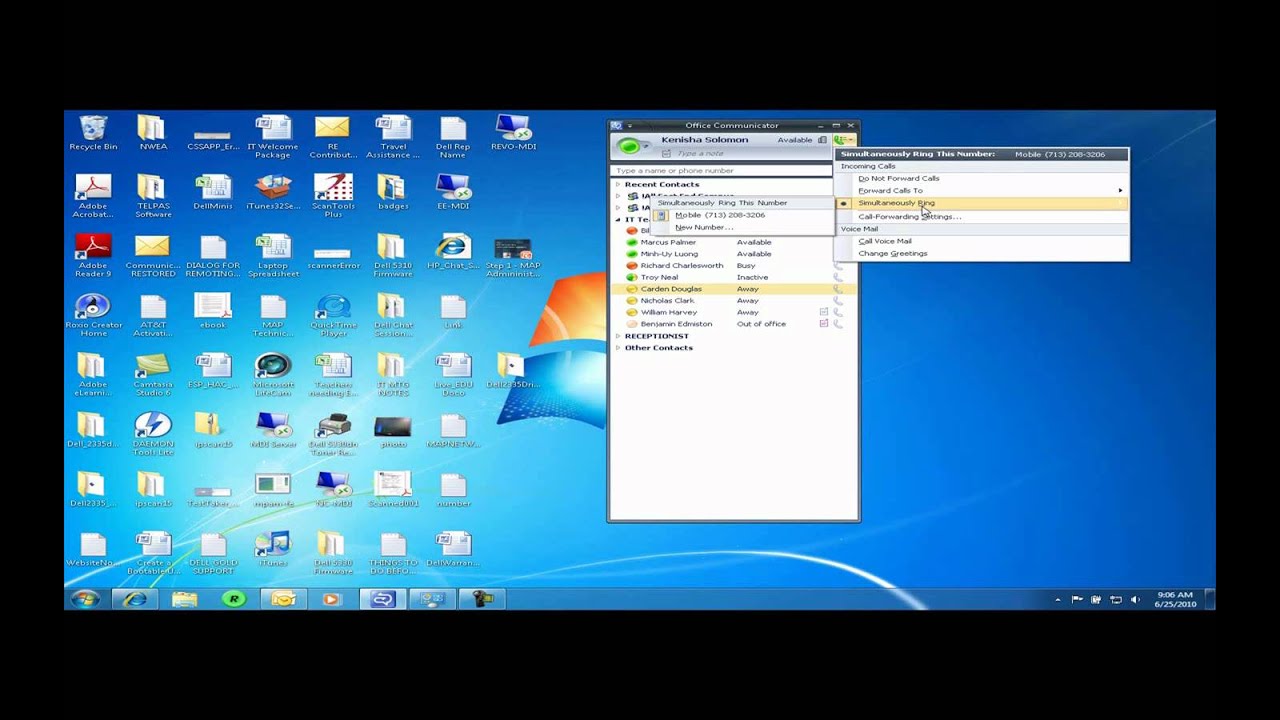This screenshot has width=1280, height=720.
Task: Click the phone icon for William Harvey
Action: [x=838, y=312]
